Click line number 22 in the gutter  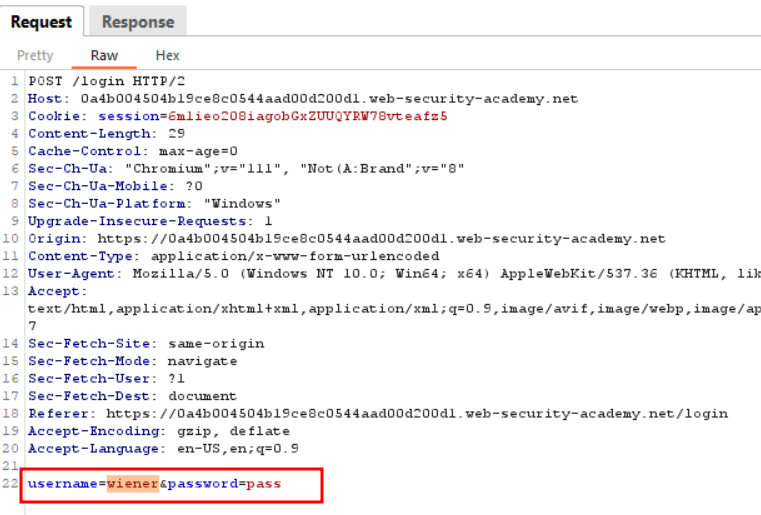pyautogui.click(x=10, y=483)
